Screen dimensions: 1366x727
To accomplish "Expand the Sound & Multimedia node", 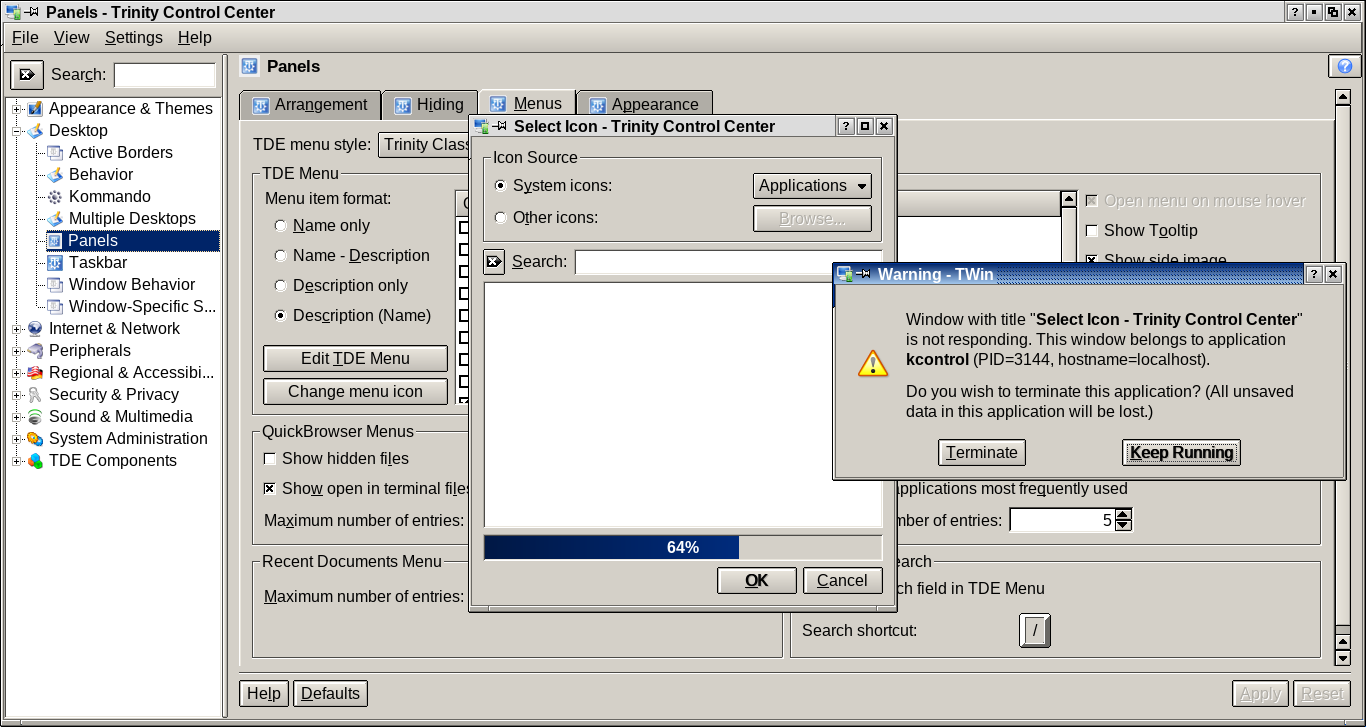I will (x=16, y=416).
